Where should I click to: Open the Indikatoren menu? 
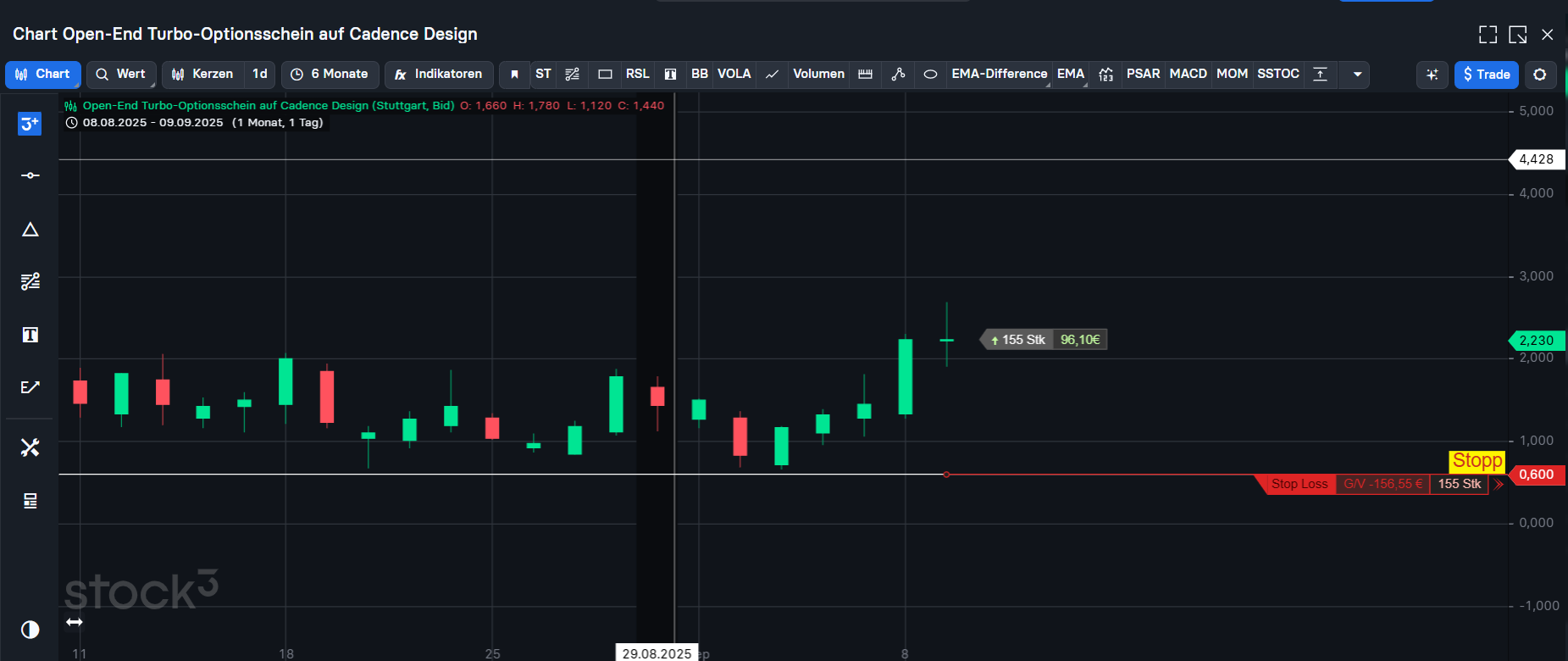pyautogui.click(x=439, y=75)
